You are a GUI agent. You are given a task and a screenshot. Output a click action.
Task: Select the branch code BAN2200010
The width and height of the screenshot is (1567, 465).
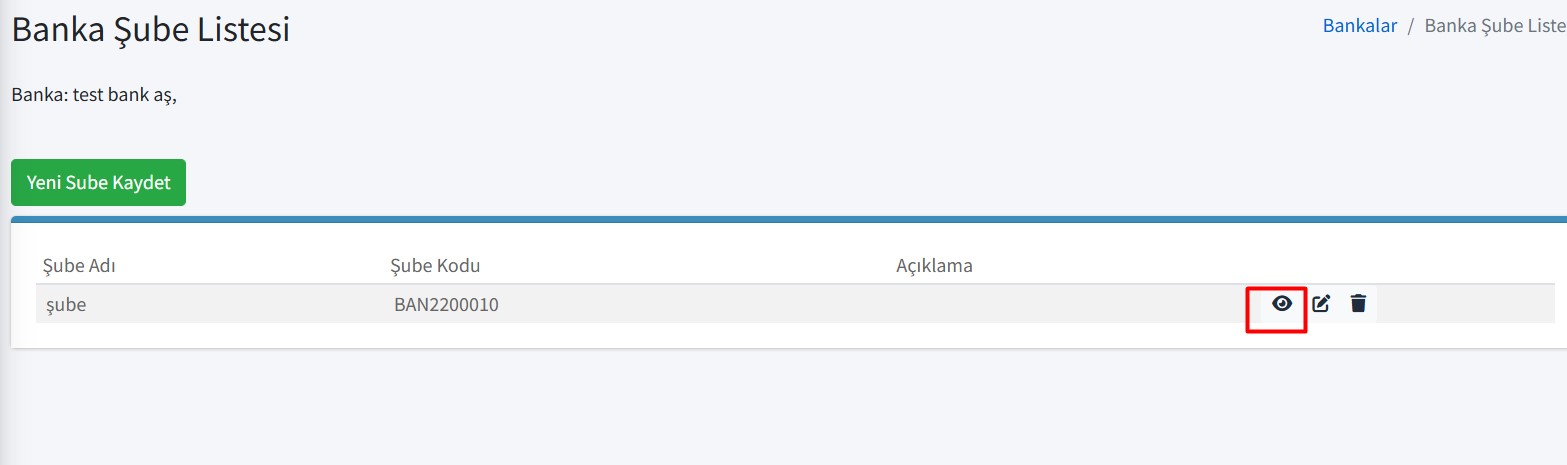tap(446, 305)
